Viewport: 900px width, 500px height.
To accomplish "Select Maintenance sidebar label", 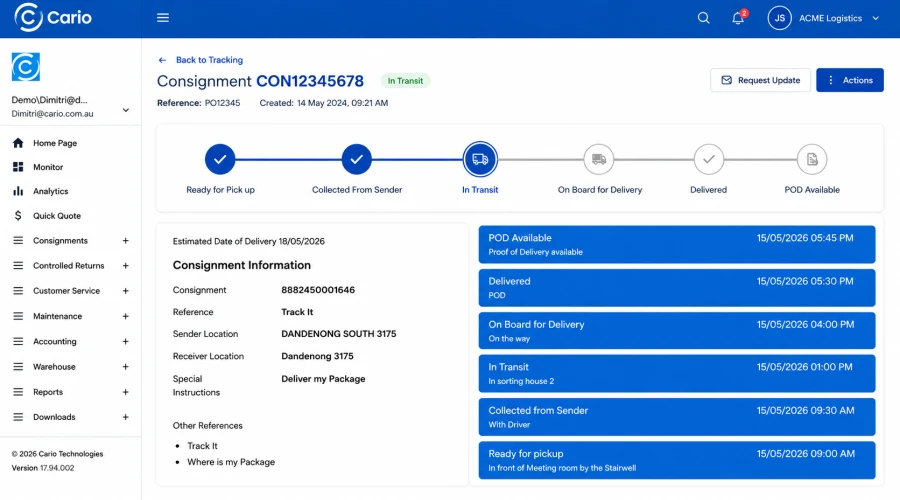I will pyautogui.click(x=57, y=316).
